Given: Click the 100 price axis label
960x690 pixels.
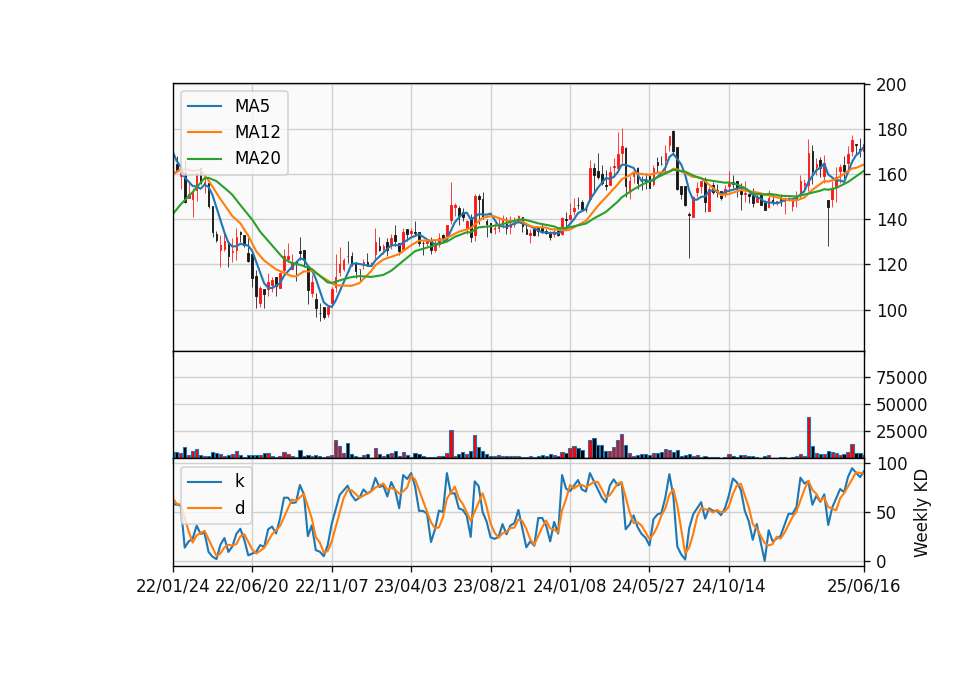Looking at the screenshot, I should (x=891, y=310).
